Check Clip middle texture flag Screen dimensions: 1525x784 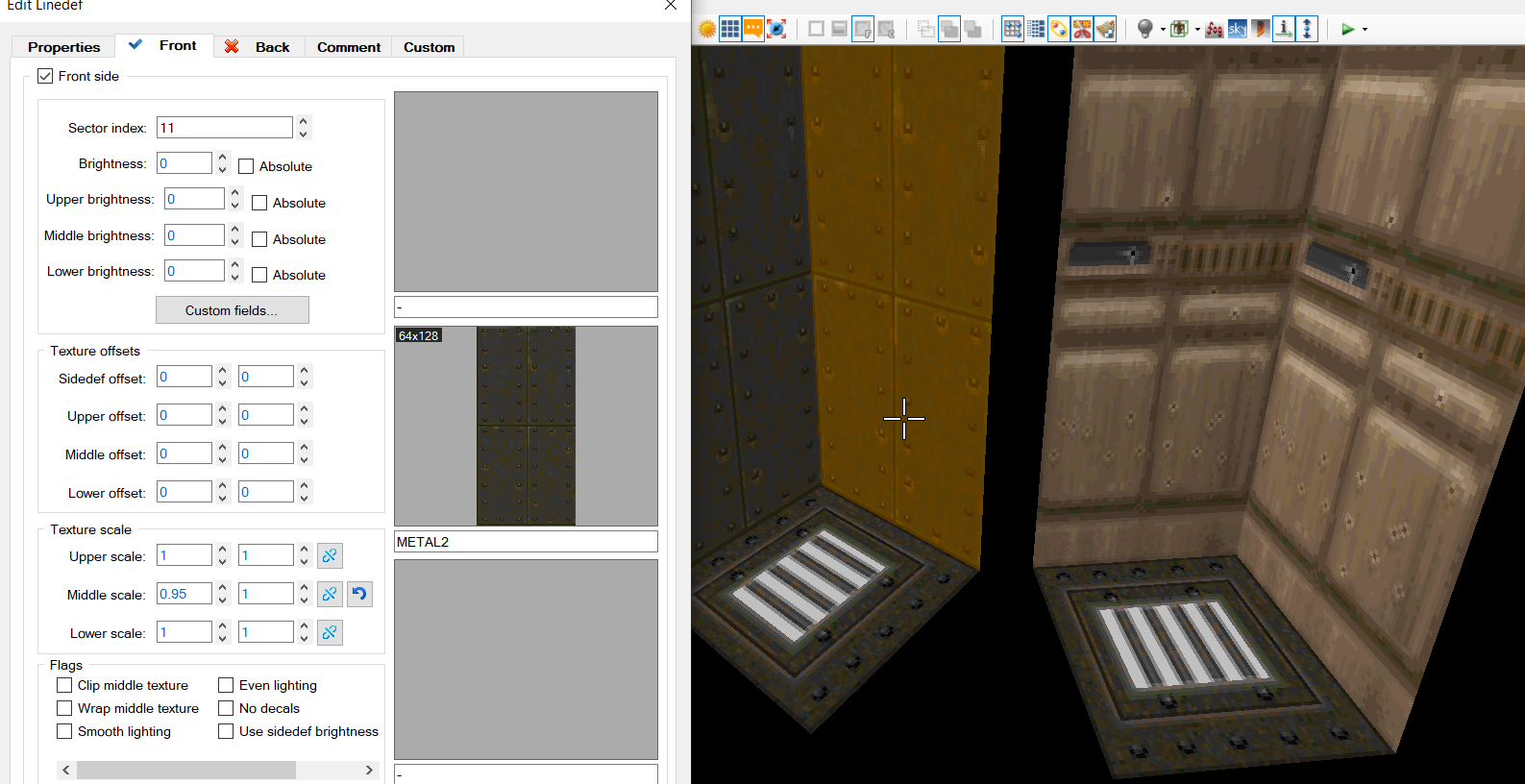64,685
